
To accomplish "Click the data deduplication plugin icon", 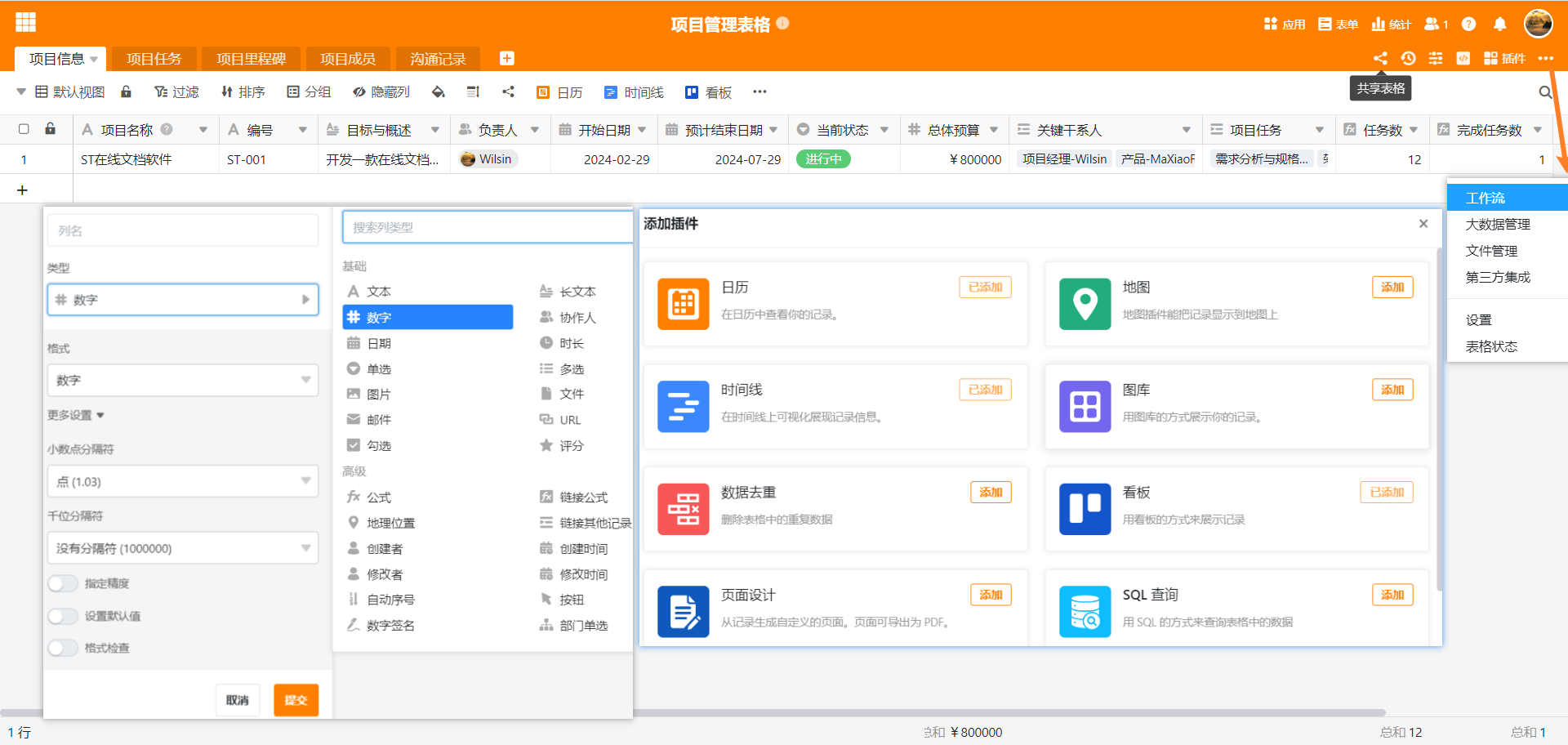I will (x=683, y=509).
